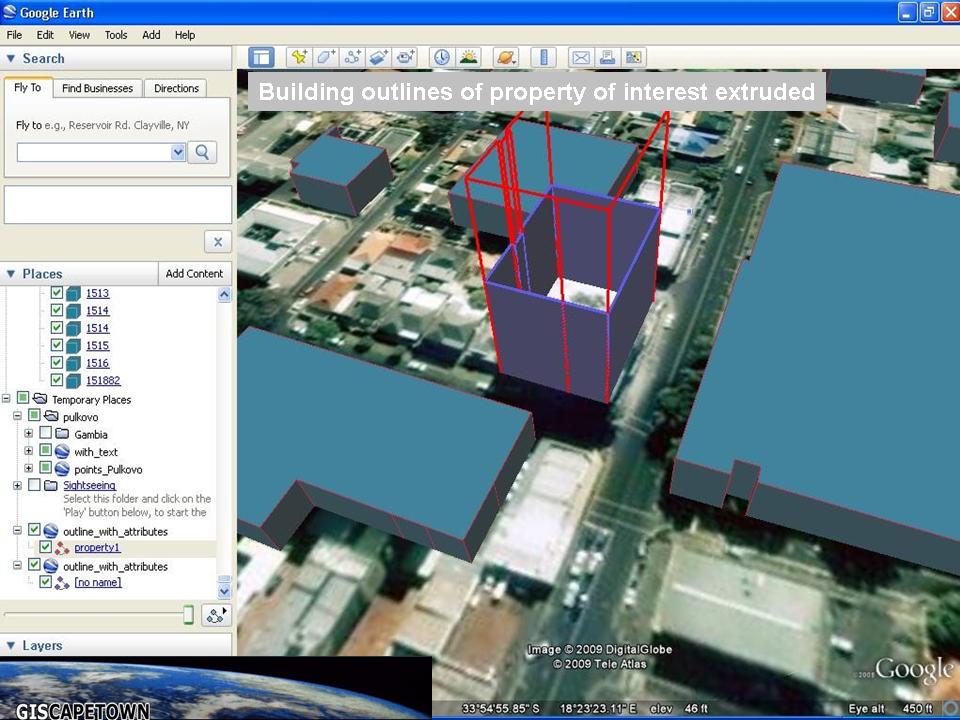View in Google Maps icon

(x=634, y=58)
